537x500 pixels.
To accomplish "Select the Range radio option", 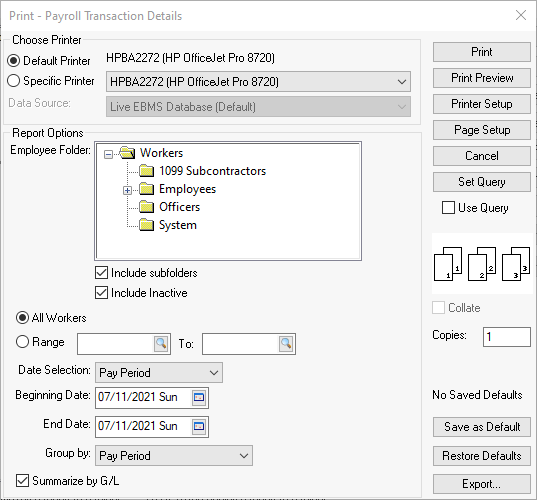I will coord(23,341).
